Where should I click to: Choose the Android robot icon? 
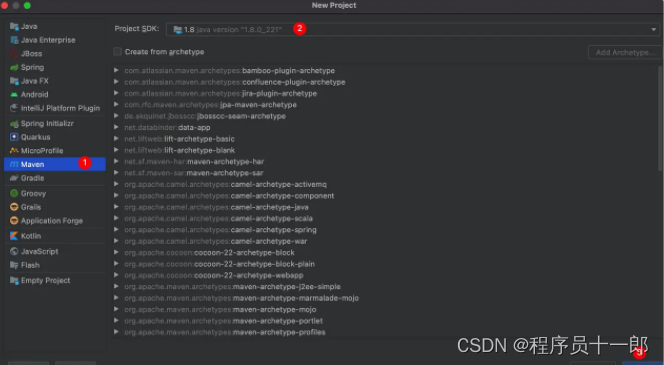(x=14, y=94)
